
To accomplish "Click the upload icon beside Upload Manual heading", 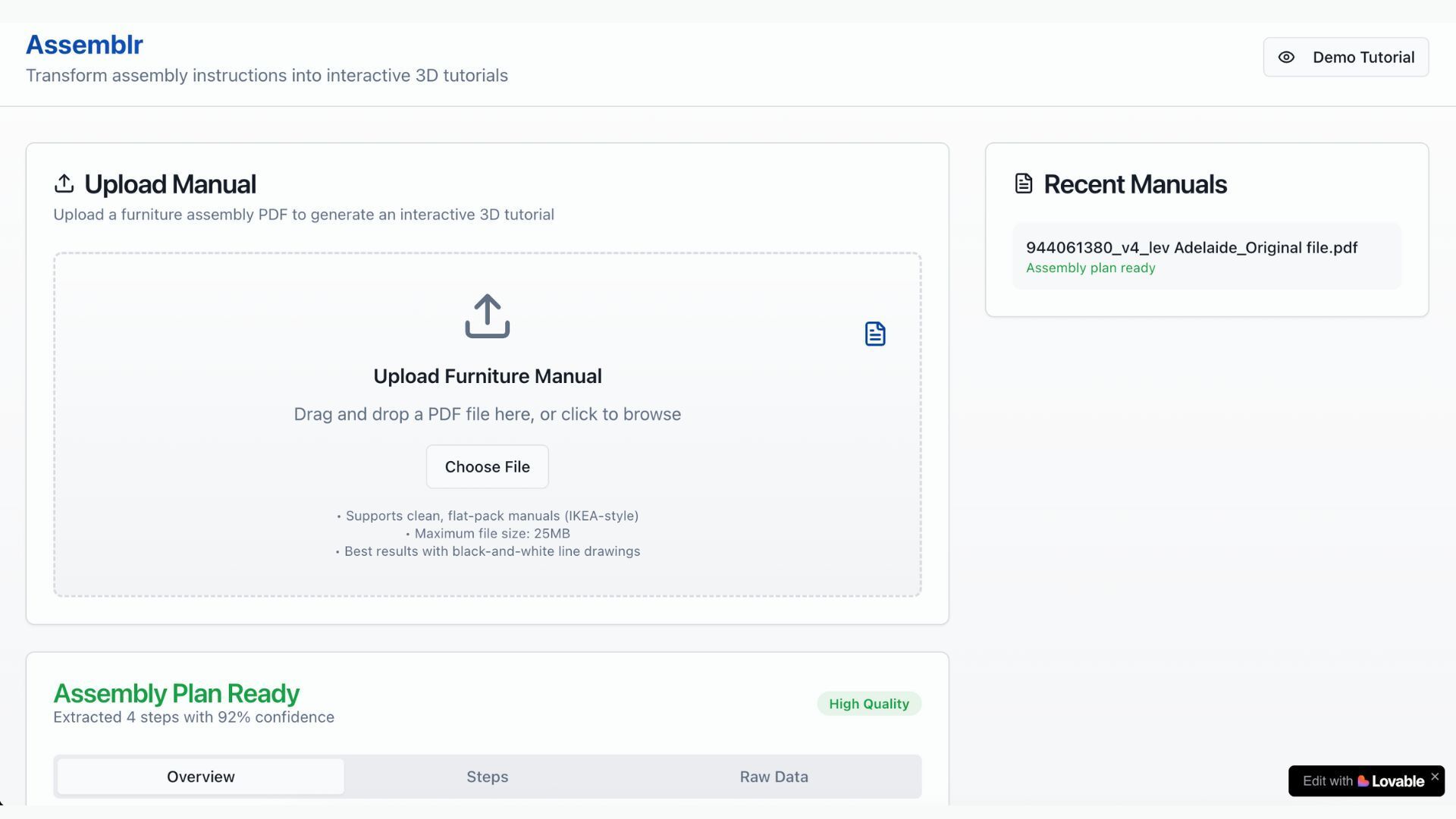I will pyautogui.click(x=64, y=184).
